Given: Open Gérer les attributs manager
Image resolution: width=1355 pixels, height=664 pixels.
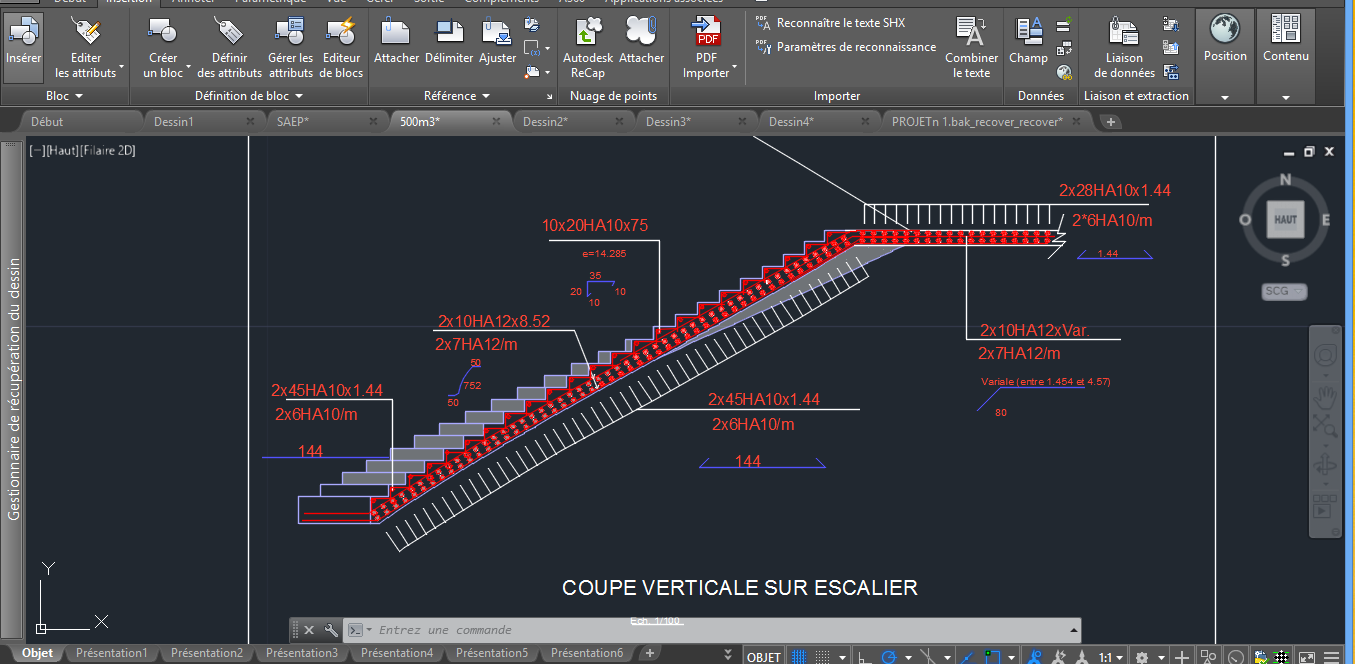Looking at the screenshot, I should pyautogui.click(x=291, y=46).
